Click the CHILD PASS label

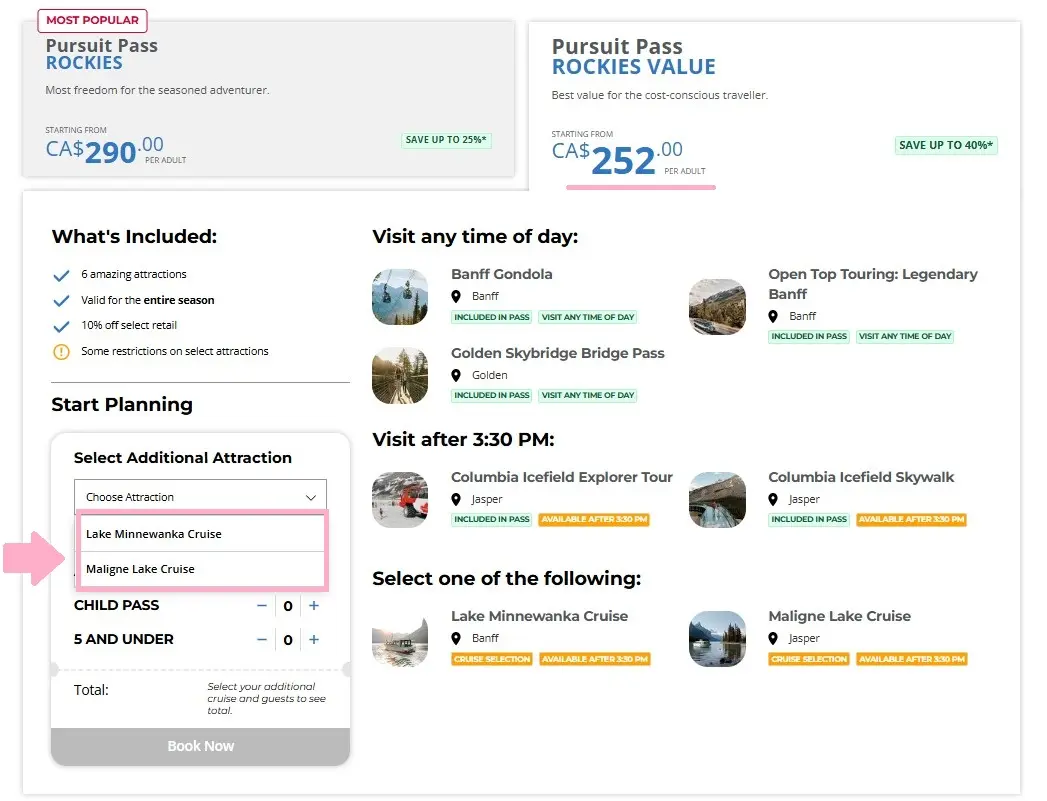pyautogui.click(x=116, y=605)
